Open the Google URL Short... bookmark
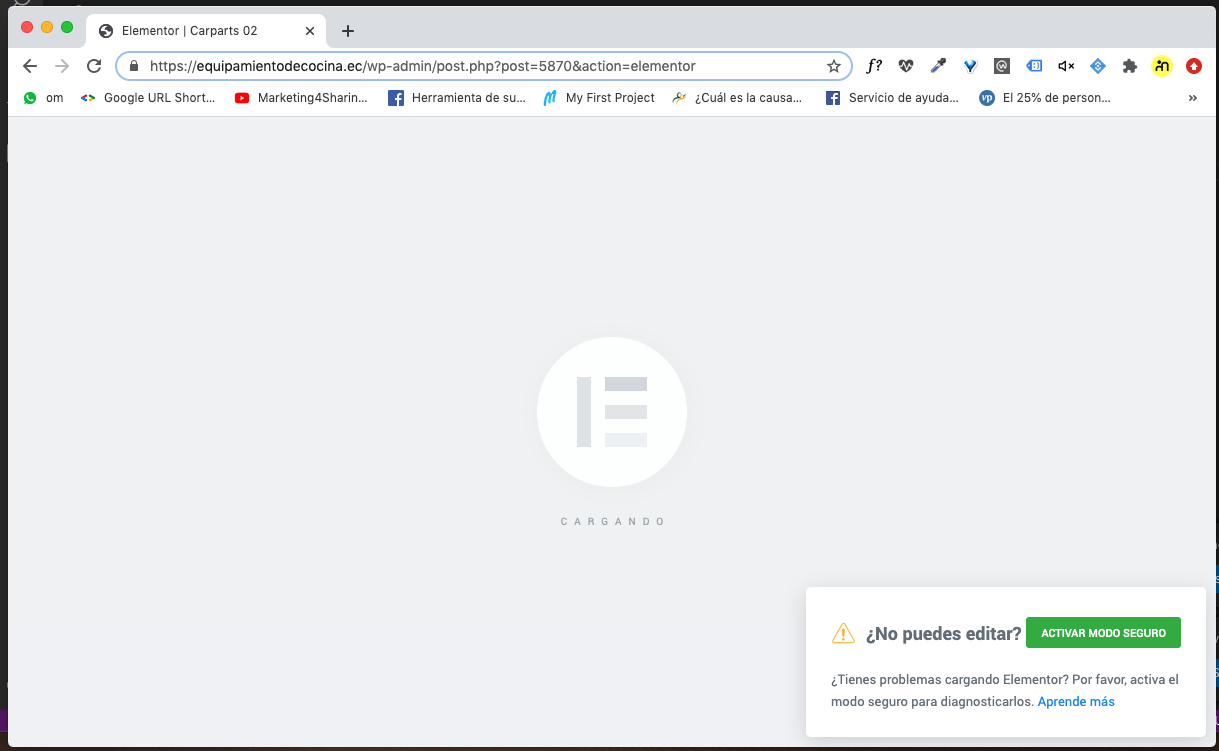 click(148, 98)
